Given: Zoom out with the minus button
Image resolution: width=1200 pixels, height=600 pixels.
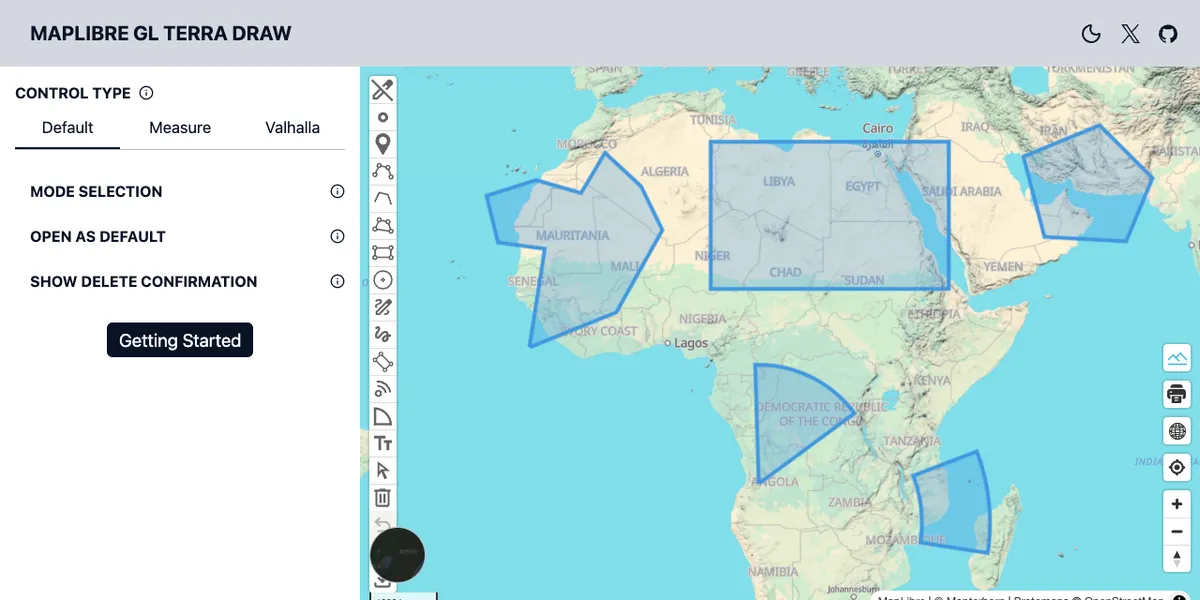Looking at the screenshot, I should coord(1177,531).
